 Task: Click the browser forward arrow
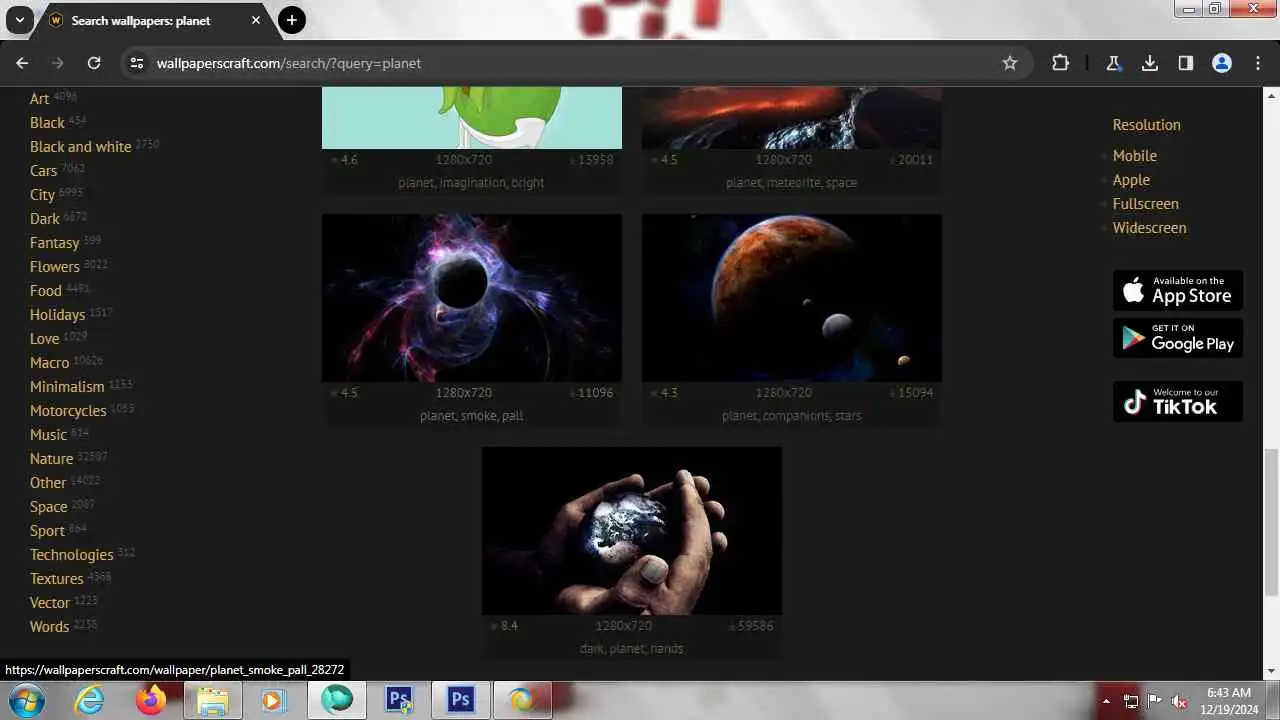(58, 63)
